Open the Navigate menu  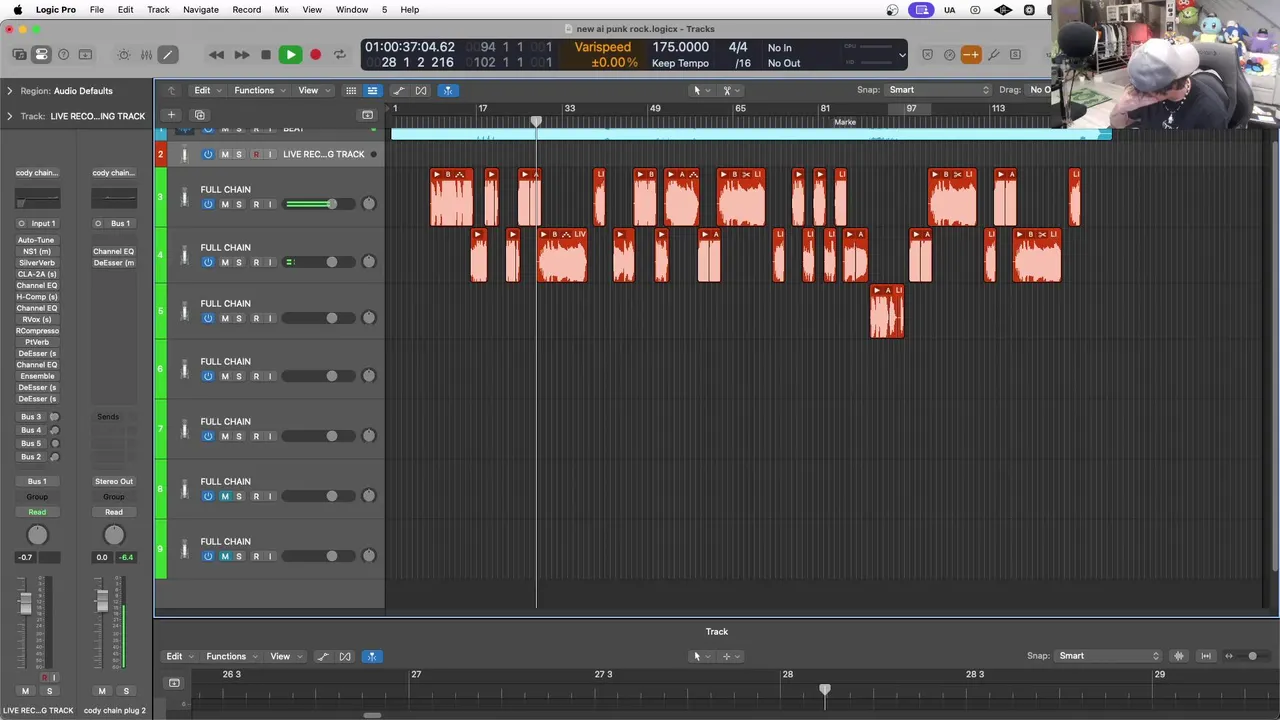click(x=201, y=10)
